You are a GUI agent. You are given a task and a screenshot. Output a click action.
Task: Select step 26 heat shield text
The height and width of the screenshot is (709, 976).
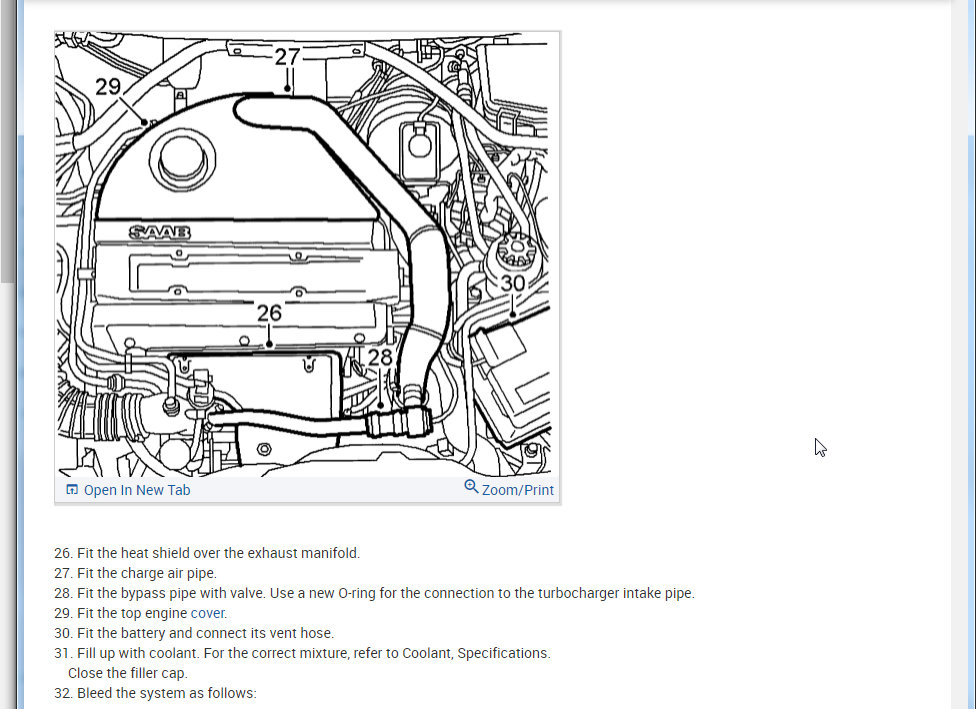207,553
